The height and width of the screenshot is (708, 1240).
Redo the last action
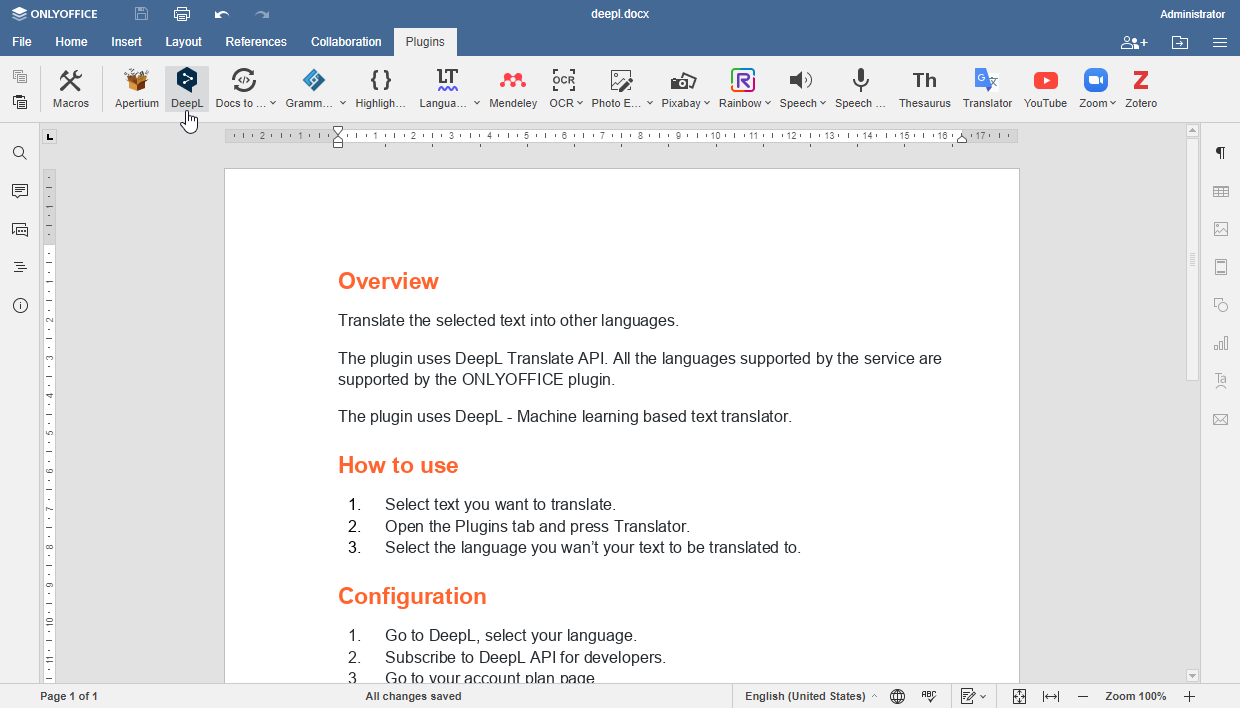262,14
